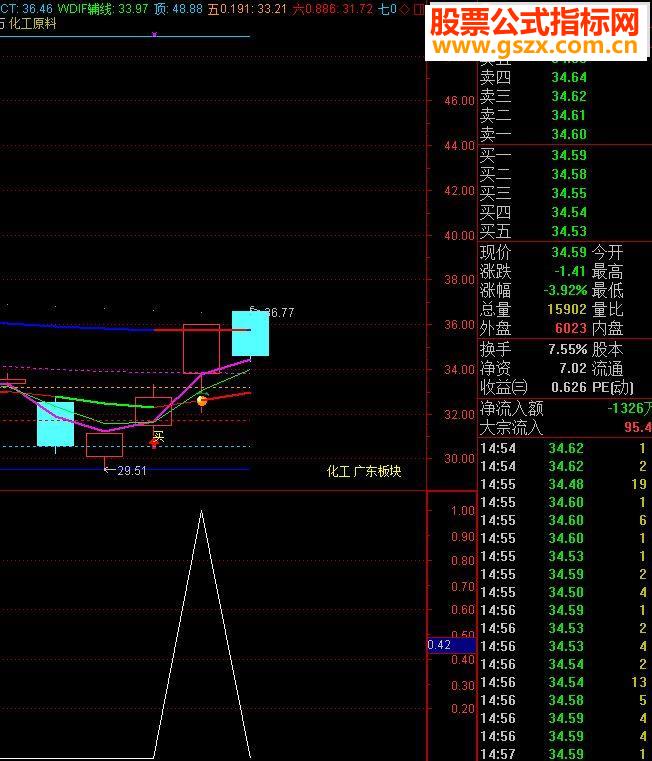The width and height of the screenshot is (652, 761).
Task: Select tick row 14:55 34.53 volume 1
Action: point(563,556)
